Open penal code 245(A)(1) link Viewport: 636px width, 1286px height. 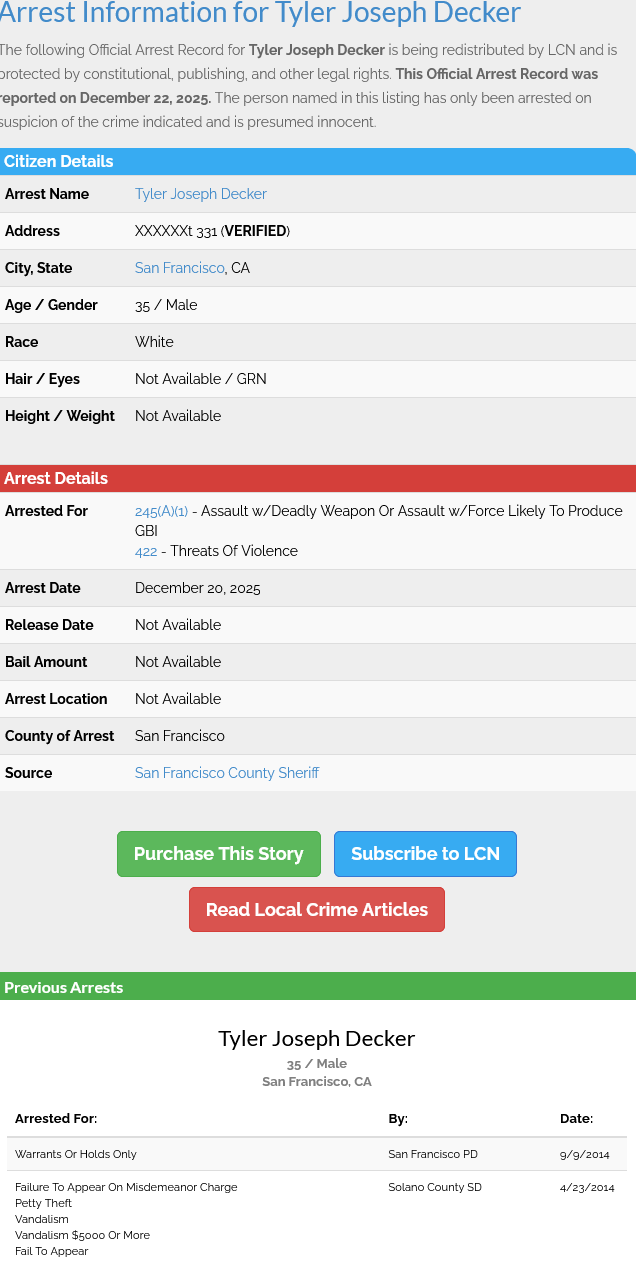pyautogui.click(x=161, y=511)
